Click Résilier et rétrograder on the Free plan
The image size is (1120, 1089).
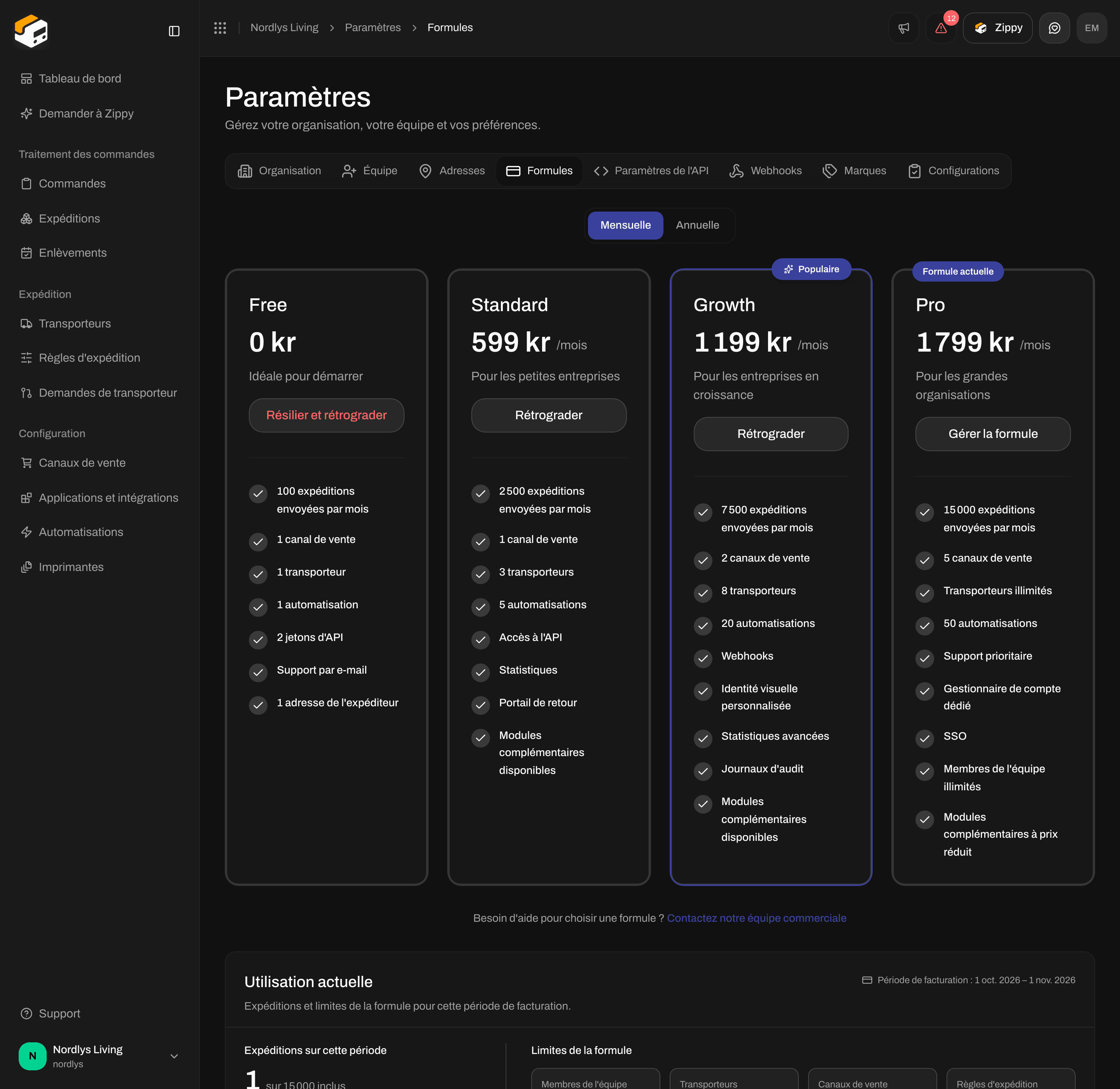[326, 415]
